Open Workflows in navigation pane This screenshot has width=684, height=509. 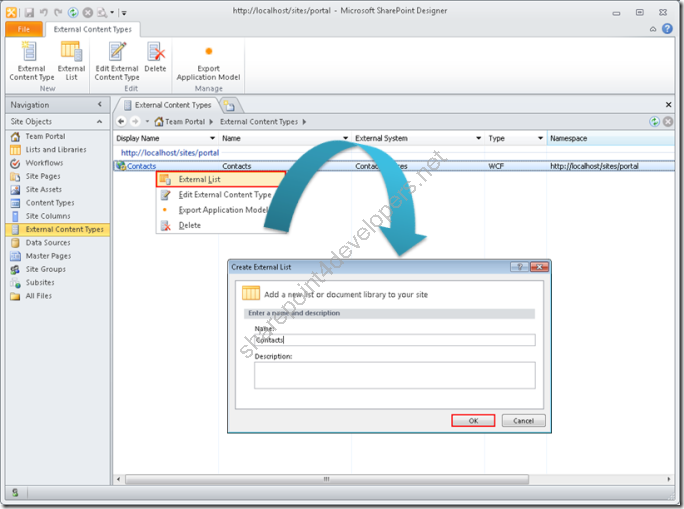(x=44, y=163)
